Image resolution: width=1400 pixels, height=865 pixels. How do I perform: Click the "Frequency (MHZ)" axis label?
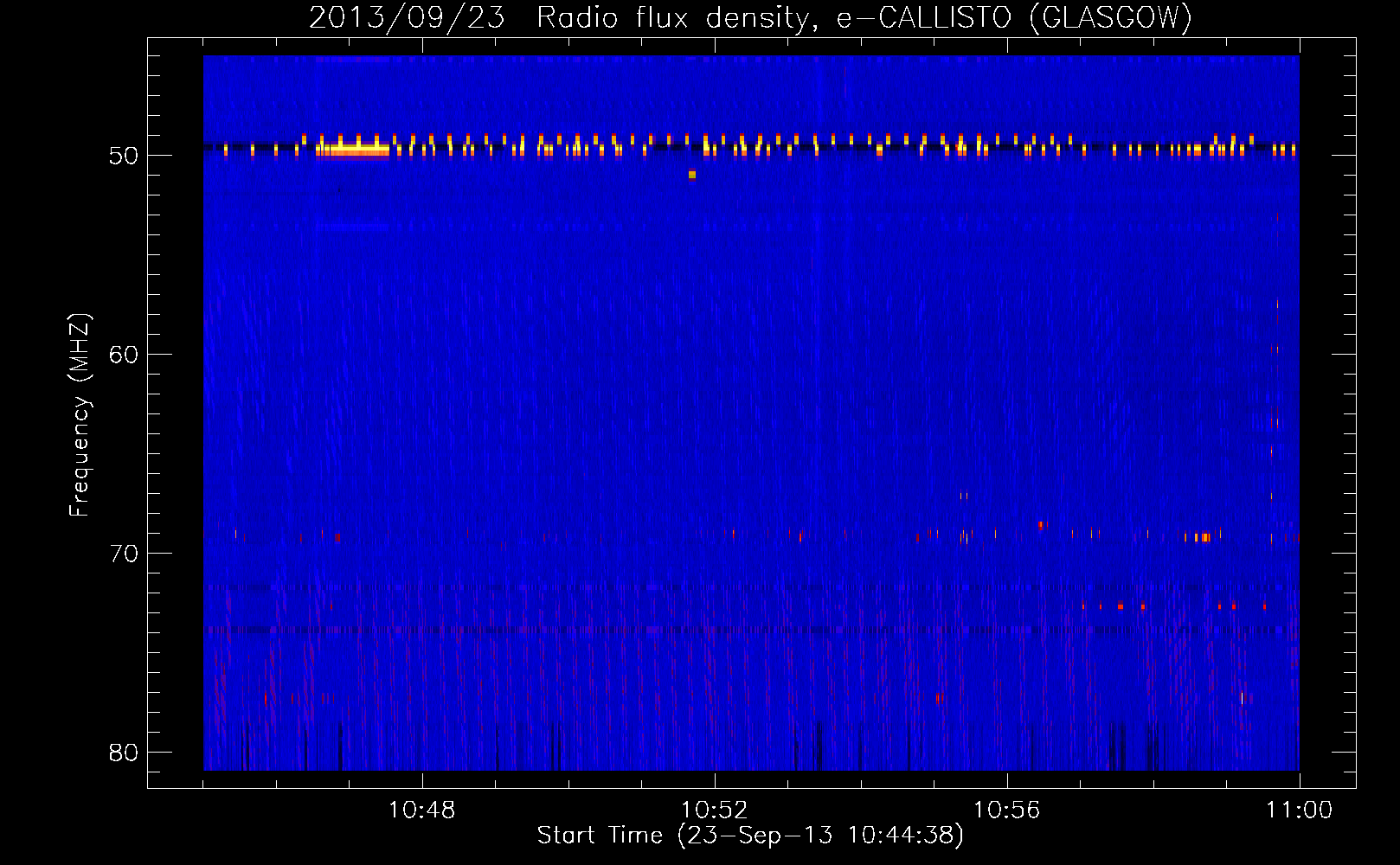80,415
